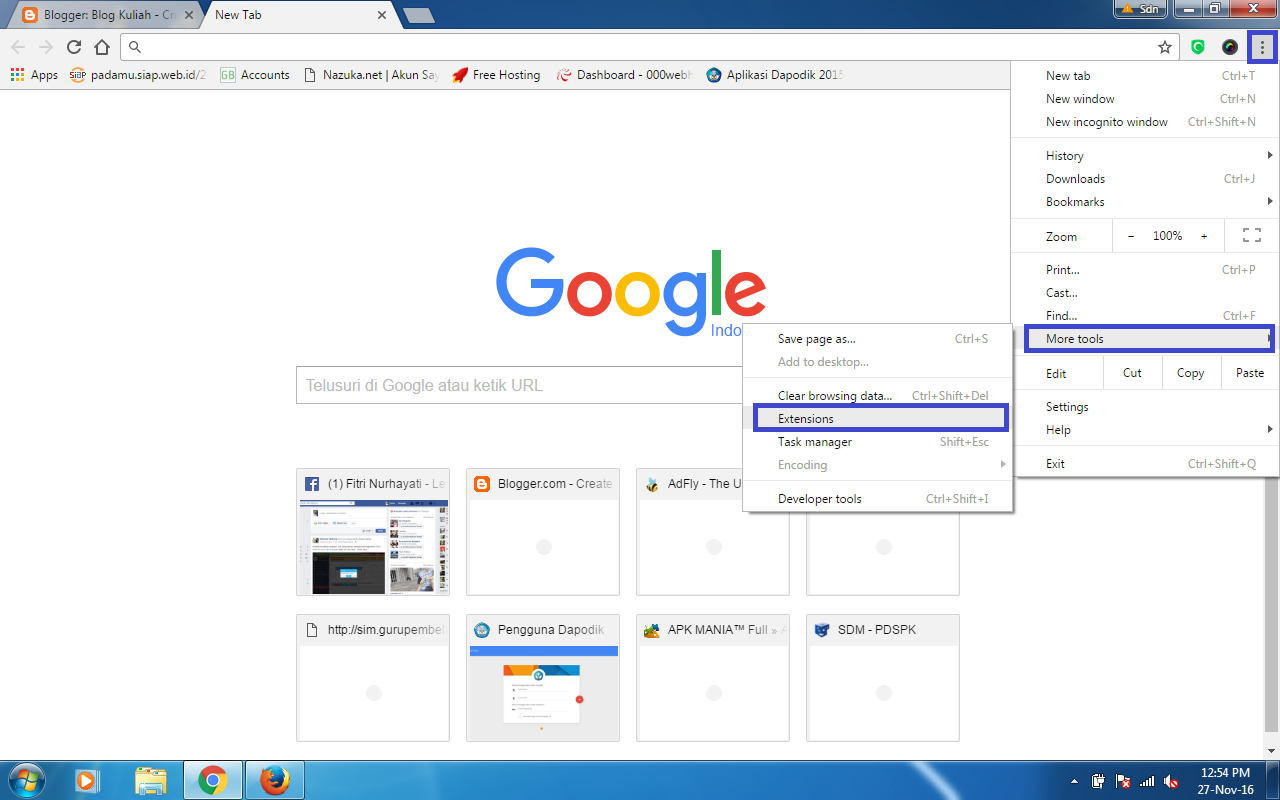Toggle fullscreen icon in Zoom row

coord(1251,236)
